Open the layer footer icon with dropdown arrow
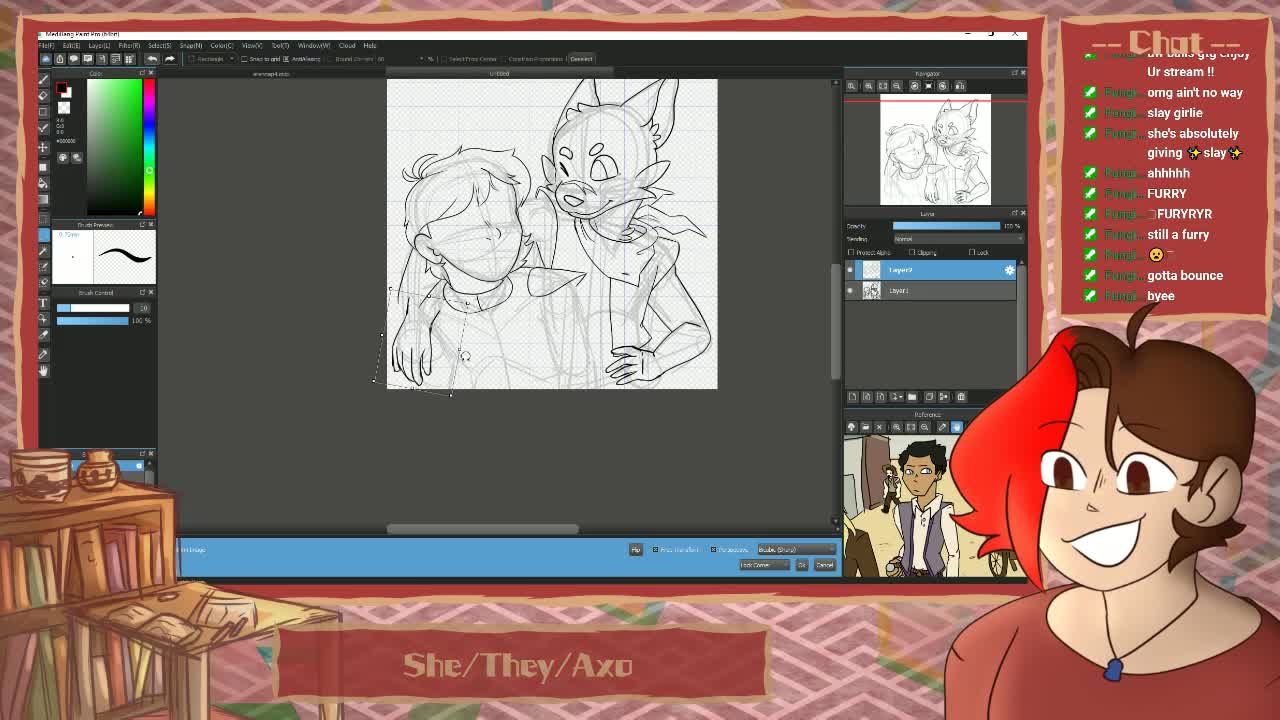The height and width of the screenshot is (720, 1280). point(896,397)
